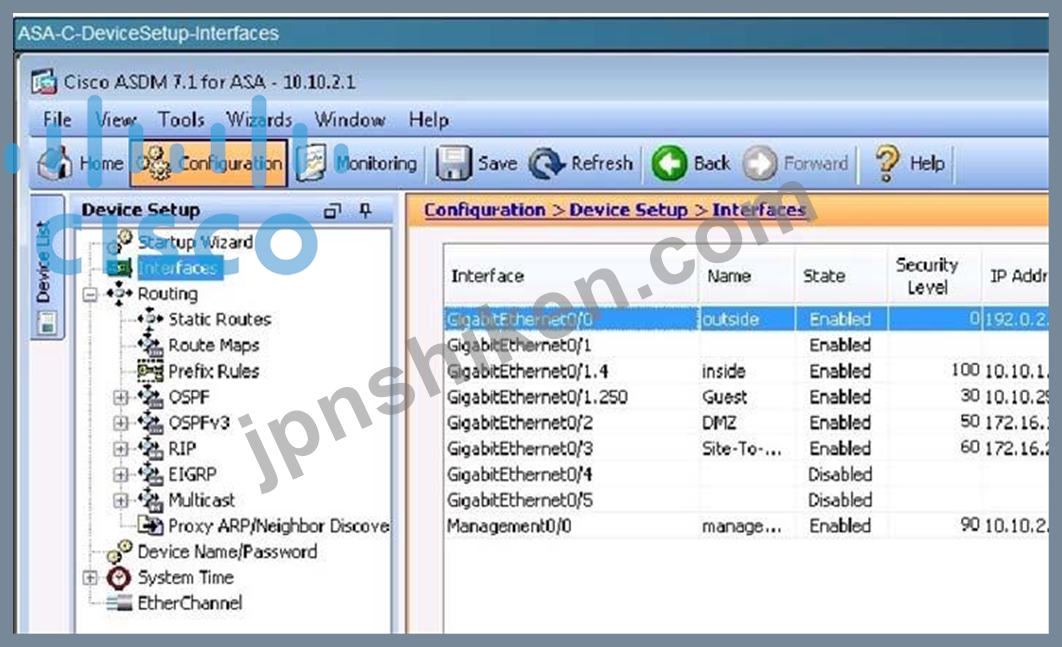Click the EIGRP tree icon

tap(150, 474)
